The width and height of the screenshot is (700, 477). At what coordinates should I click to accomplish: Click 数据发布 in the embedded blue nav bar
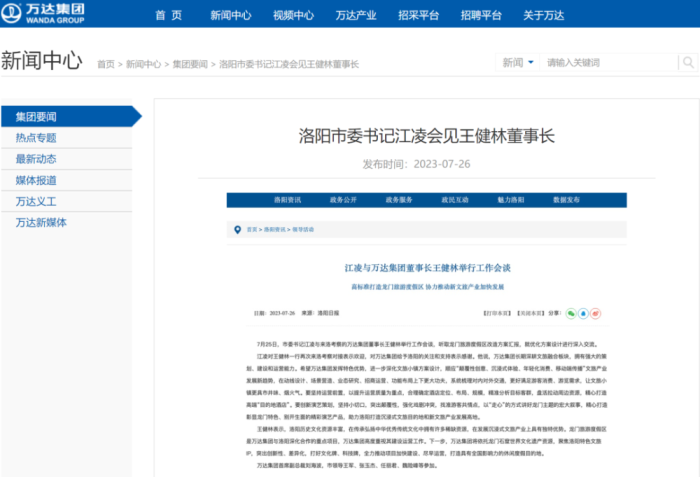click(567, 200)
